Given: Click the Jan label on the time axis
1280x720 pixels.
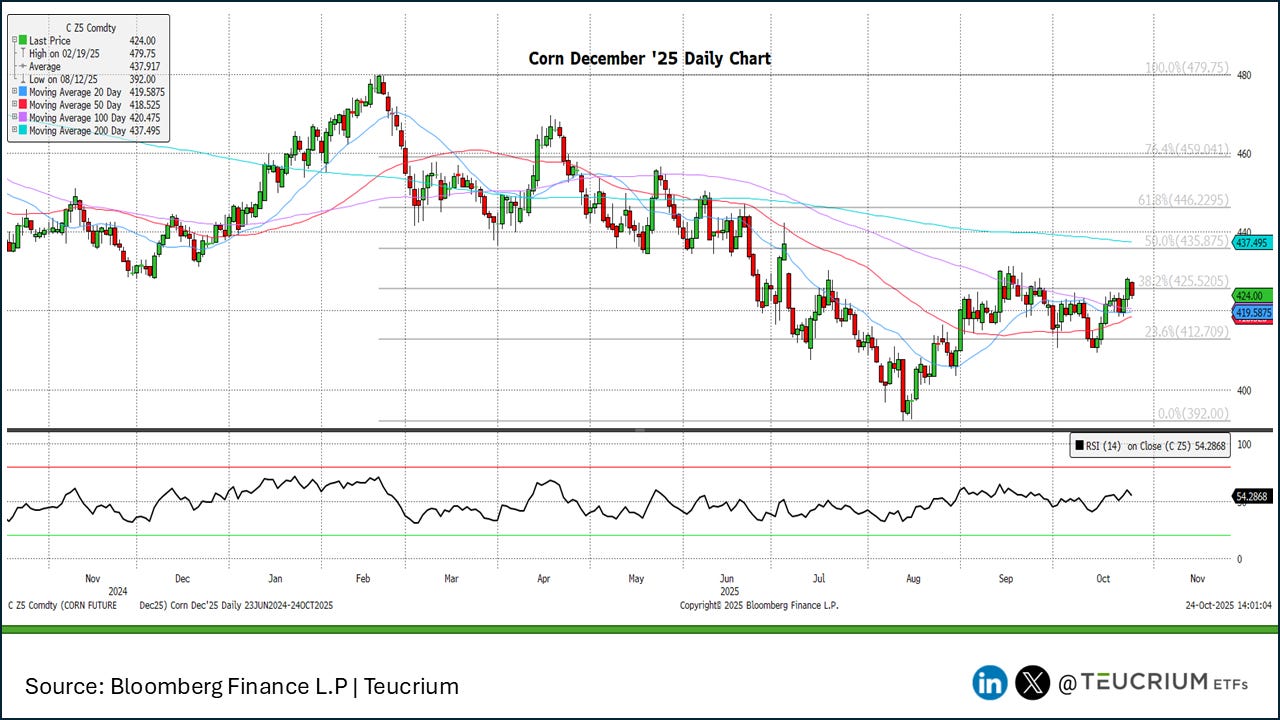Looking at the screenshot, I should pyautogui.click(x=275, y=579).
